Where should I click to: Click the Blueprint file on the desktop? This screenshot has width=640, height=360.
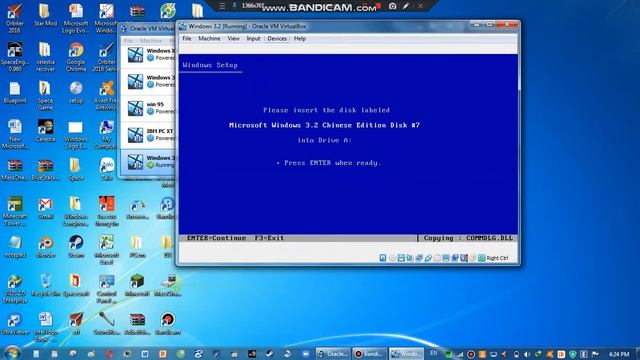pos(15,92)
